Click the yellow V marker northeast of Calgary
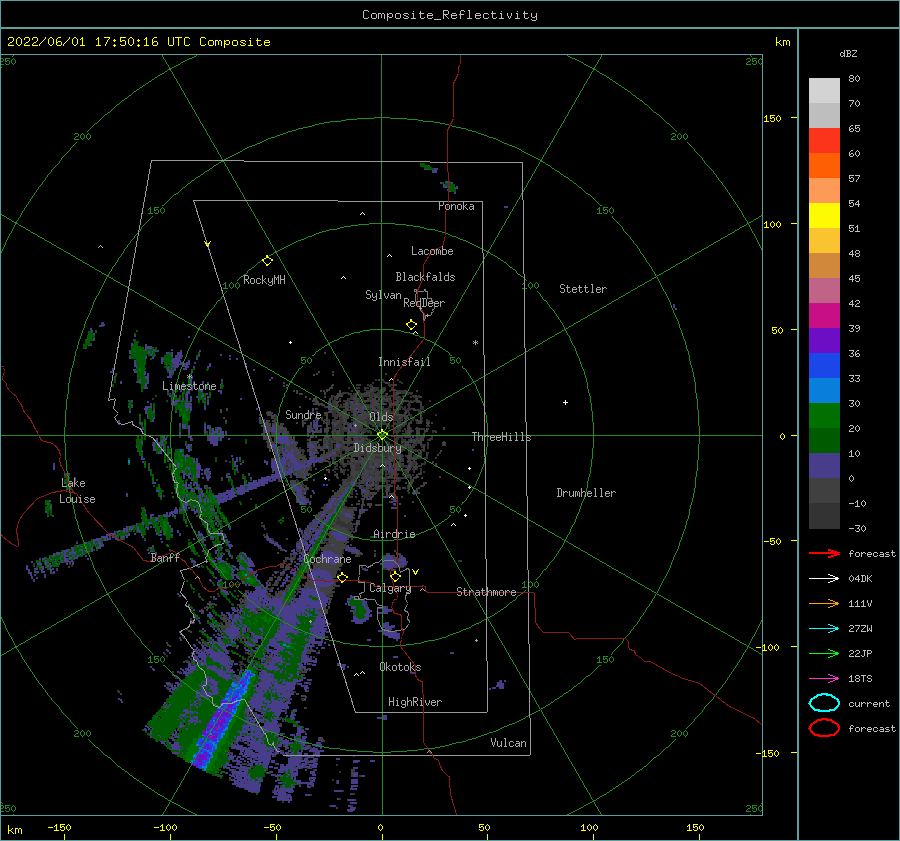This screenshot has width=900, height=841. point(416,572)
